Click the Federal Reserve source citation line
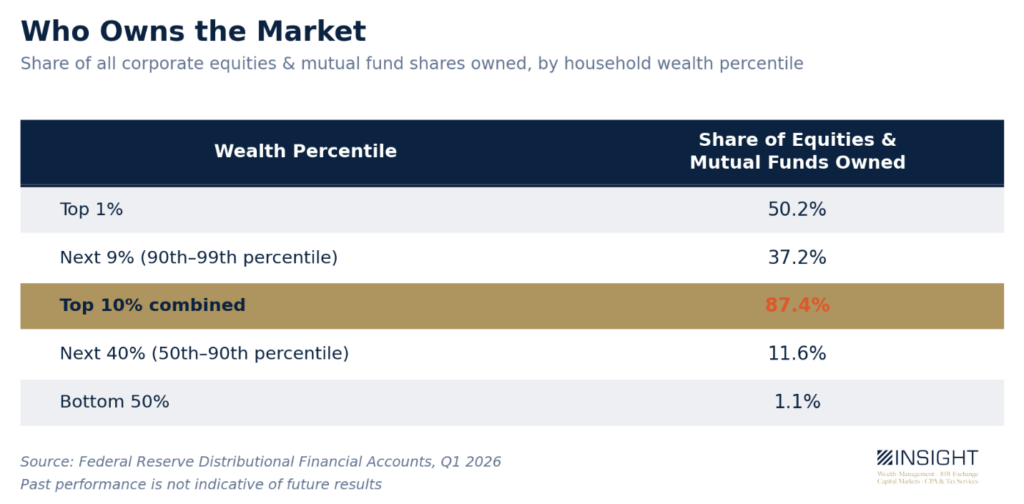This screenshot has height=504, width=1024. 261,462
